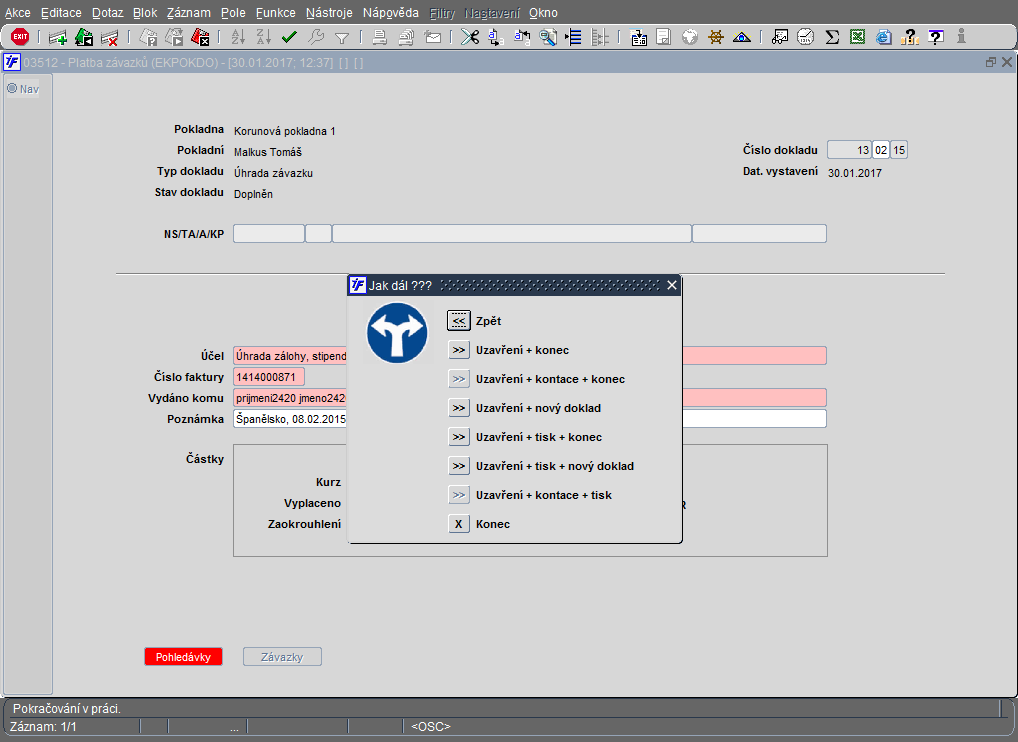Image resolution: width=1018 pixels, height=742 pixels.
Task: Click the magnifier search document icon
Action: tap(549, 37)
